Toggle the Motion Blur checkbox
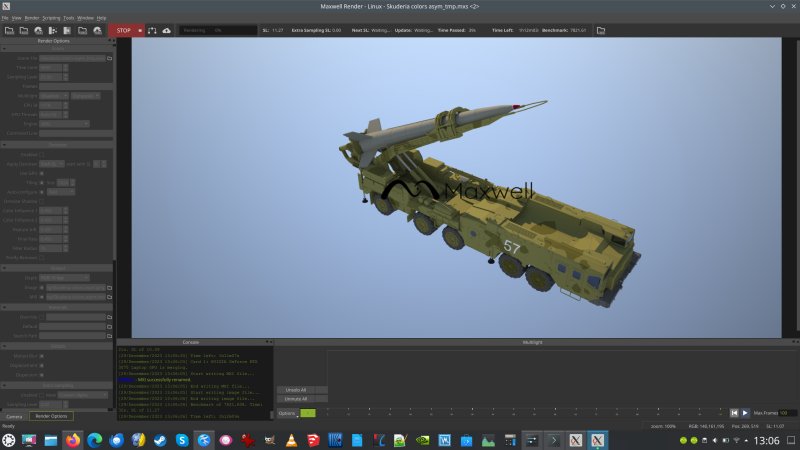Viewport: 800px width, 450px height. [43, 354]
